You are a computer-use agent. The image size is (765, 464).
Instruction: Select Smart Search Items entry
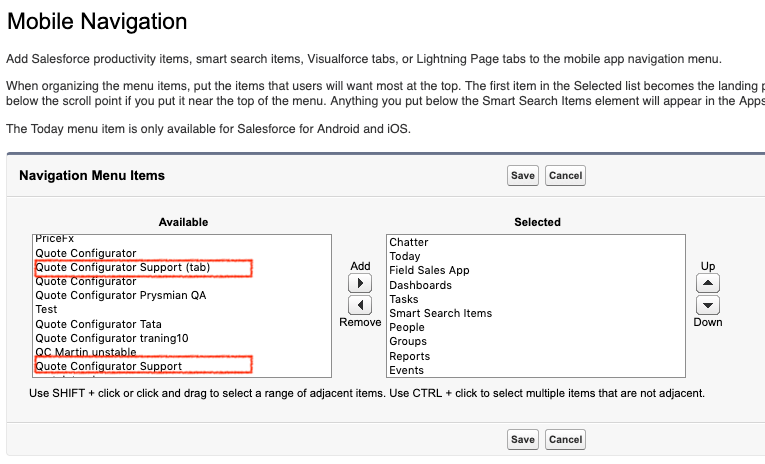coord(536,313)
